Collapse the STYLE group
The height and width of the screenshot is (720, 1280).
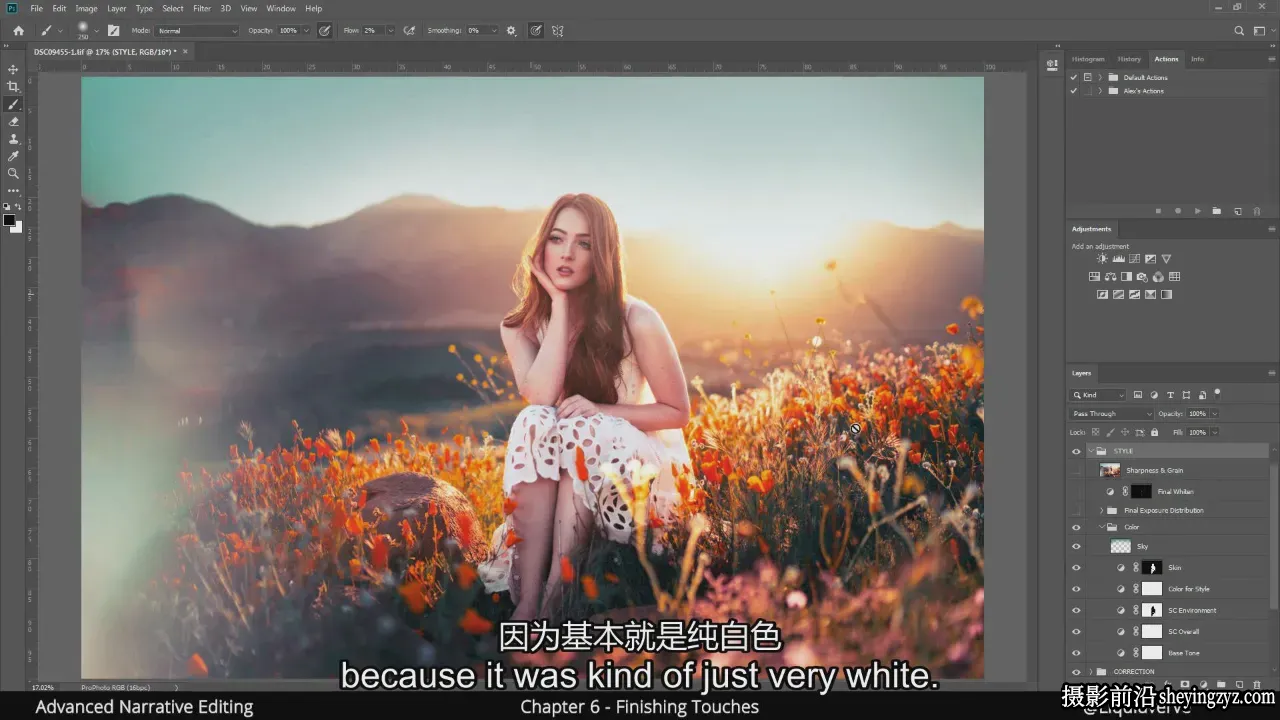[x=1090, y=451]
